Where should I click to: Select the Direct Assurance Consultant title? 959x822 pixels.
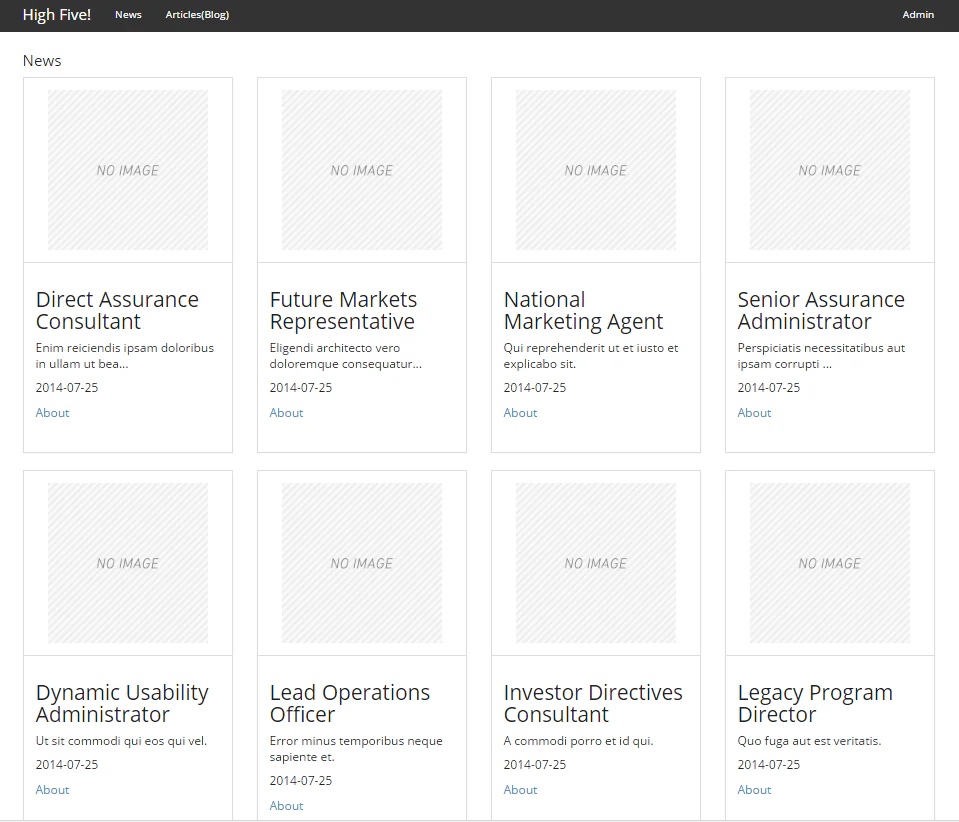coord(117,310)
